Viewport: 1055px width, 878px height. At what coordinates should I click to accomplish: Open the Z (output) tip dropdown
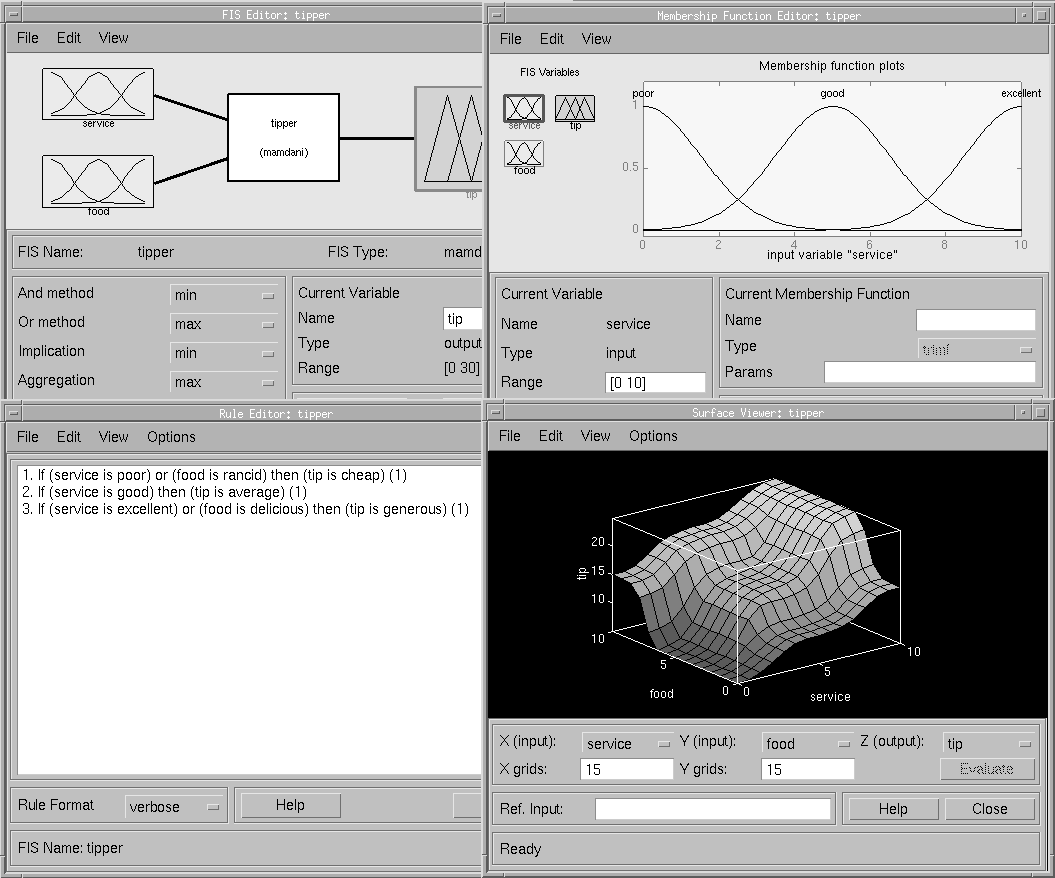[x=988, y=743]
